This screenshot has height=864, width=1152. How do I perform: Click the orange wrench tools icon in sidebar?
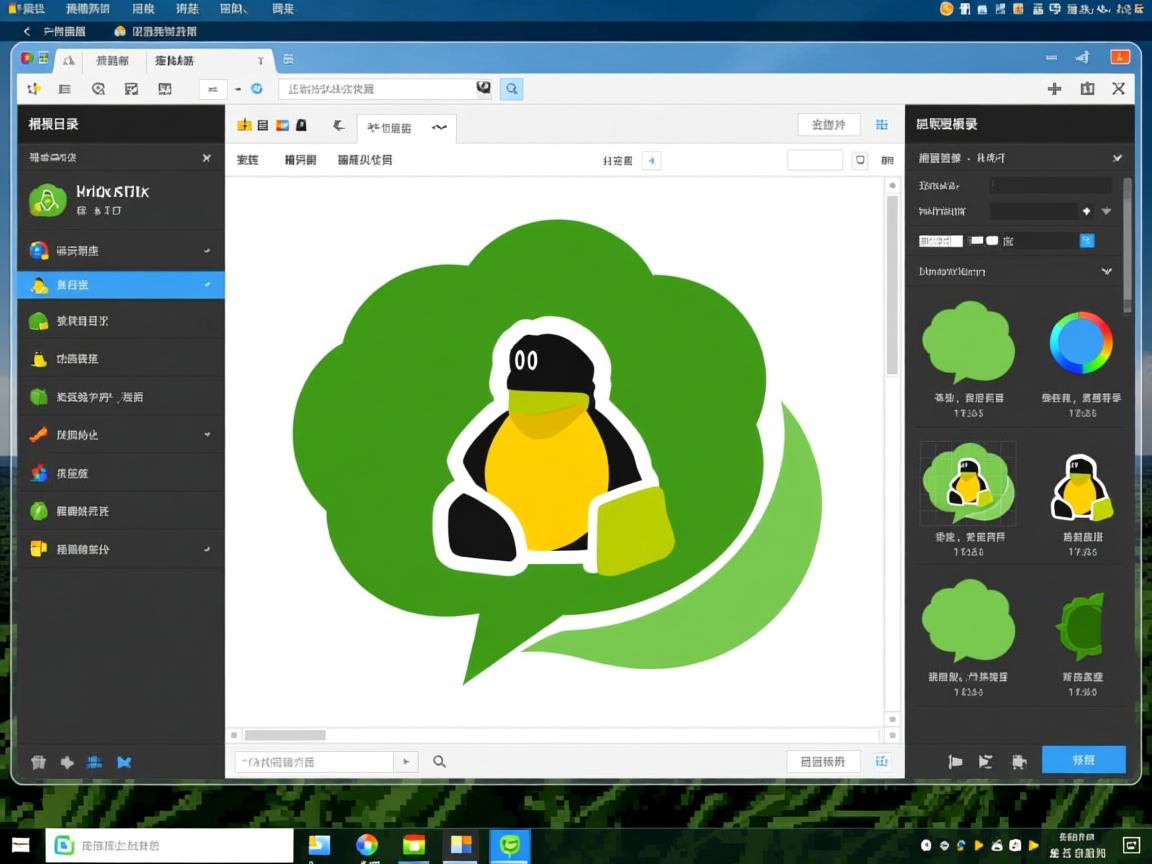38,435
